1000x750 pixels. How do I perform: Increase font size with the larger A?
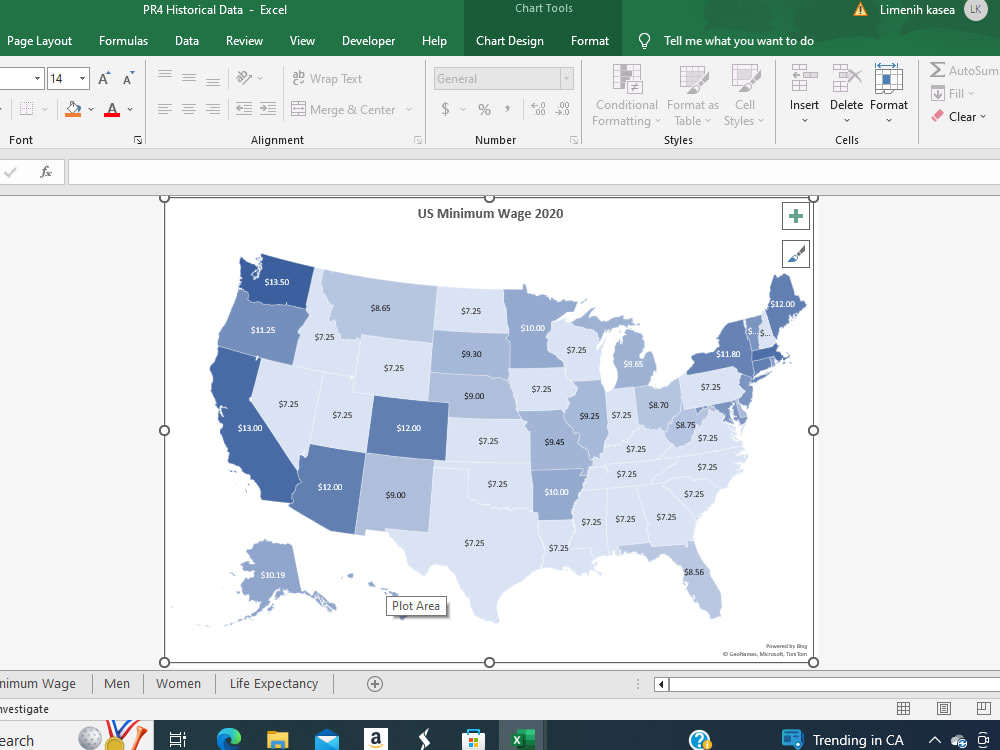(x=103, y=78)
